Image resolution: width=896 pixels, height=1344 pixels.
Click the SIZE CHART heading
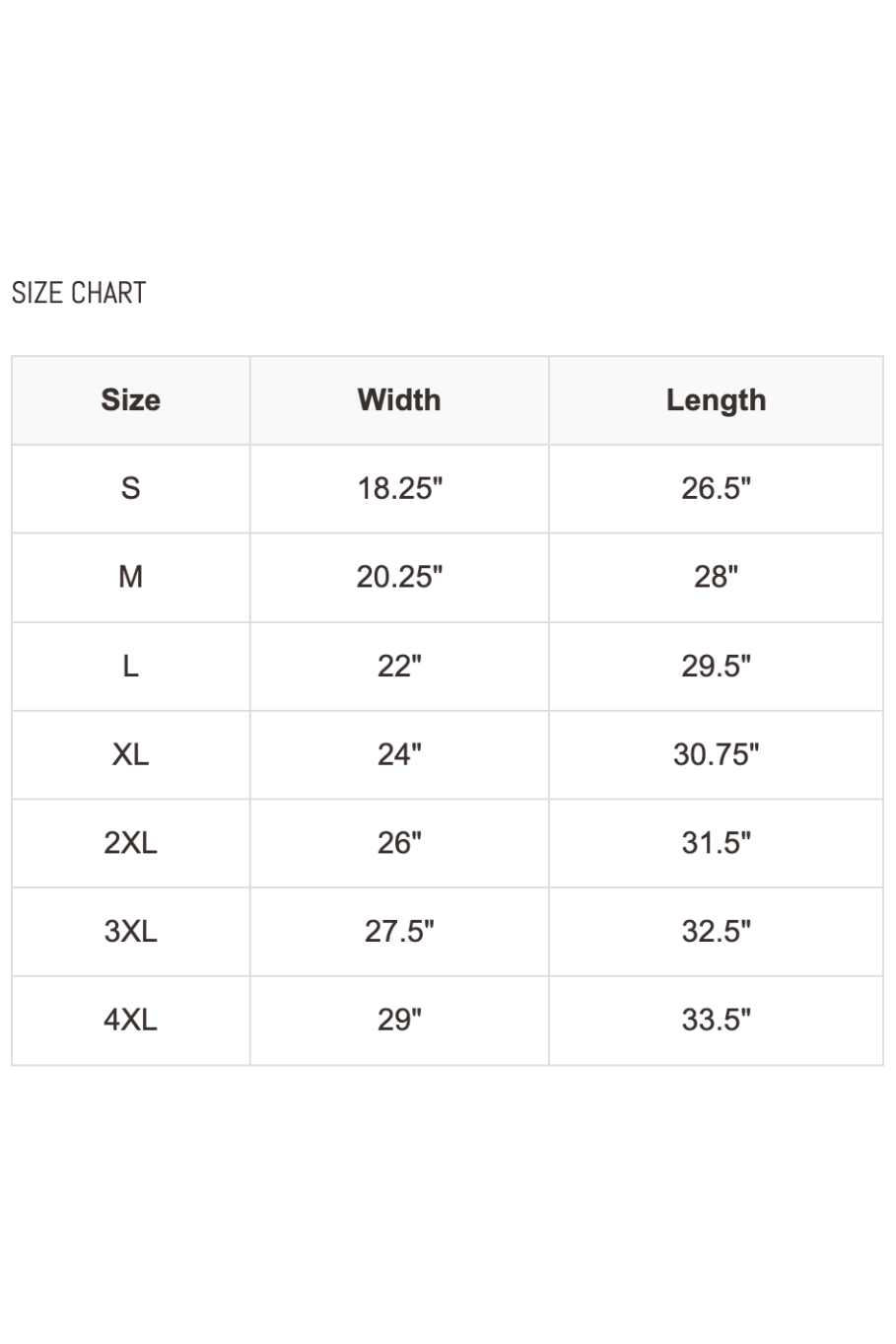(79, 293)
